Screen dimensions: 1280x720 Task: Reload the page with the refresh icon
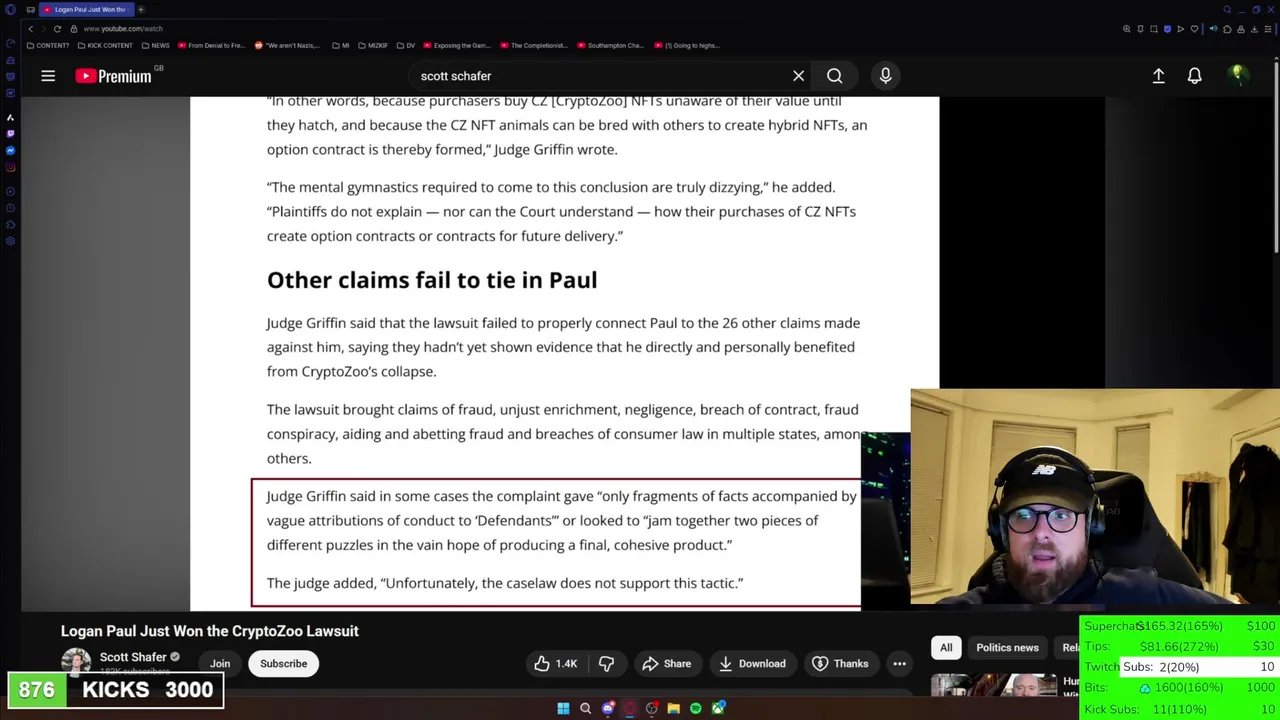[57, 29]
